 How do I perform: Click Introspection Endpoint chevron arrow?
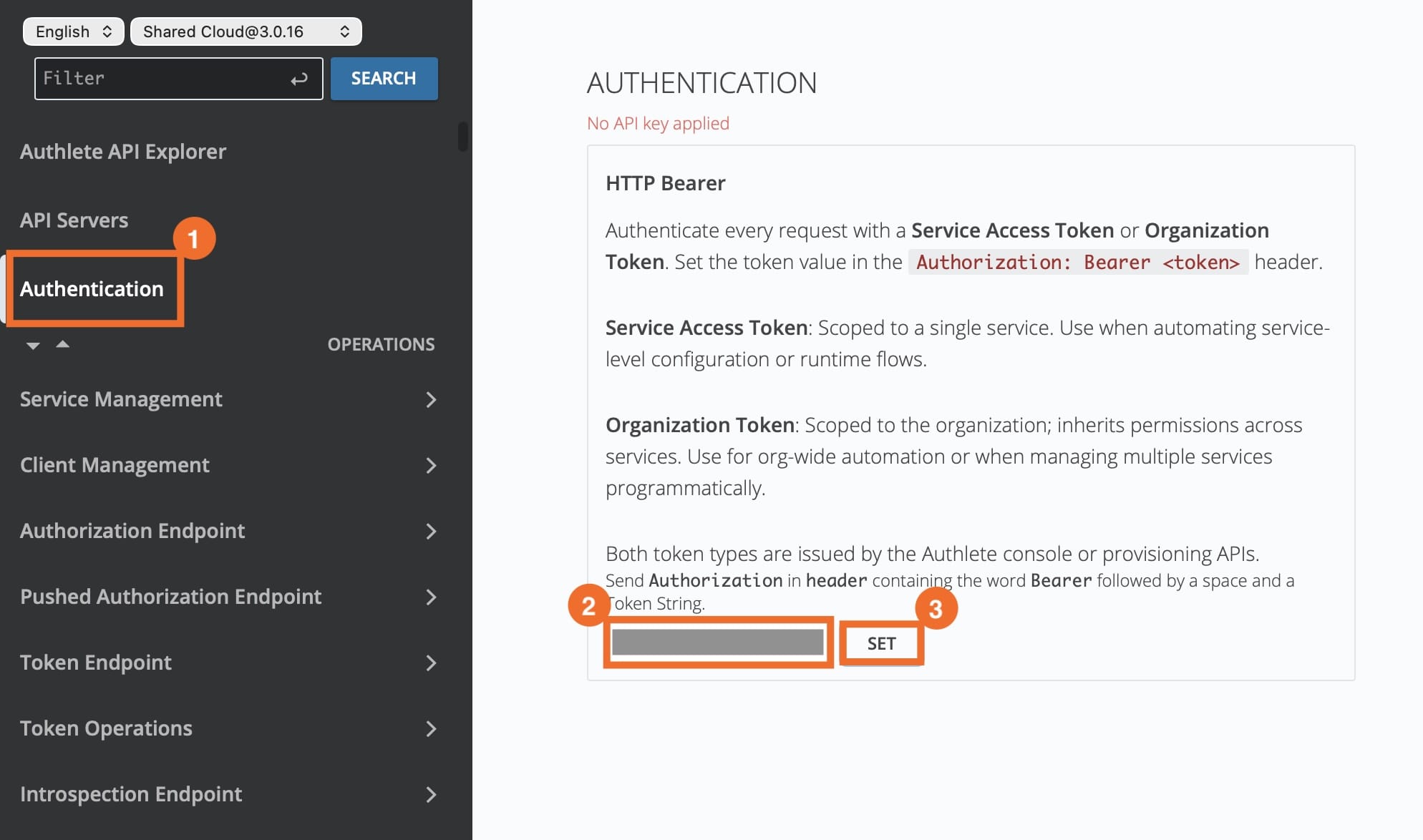point(431,795)
